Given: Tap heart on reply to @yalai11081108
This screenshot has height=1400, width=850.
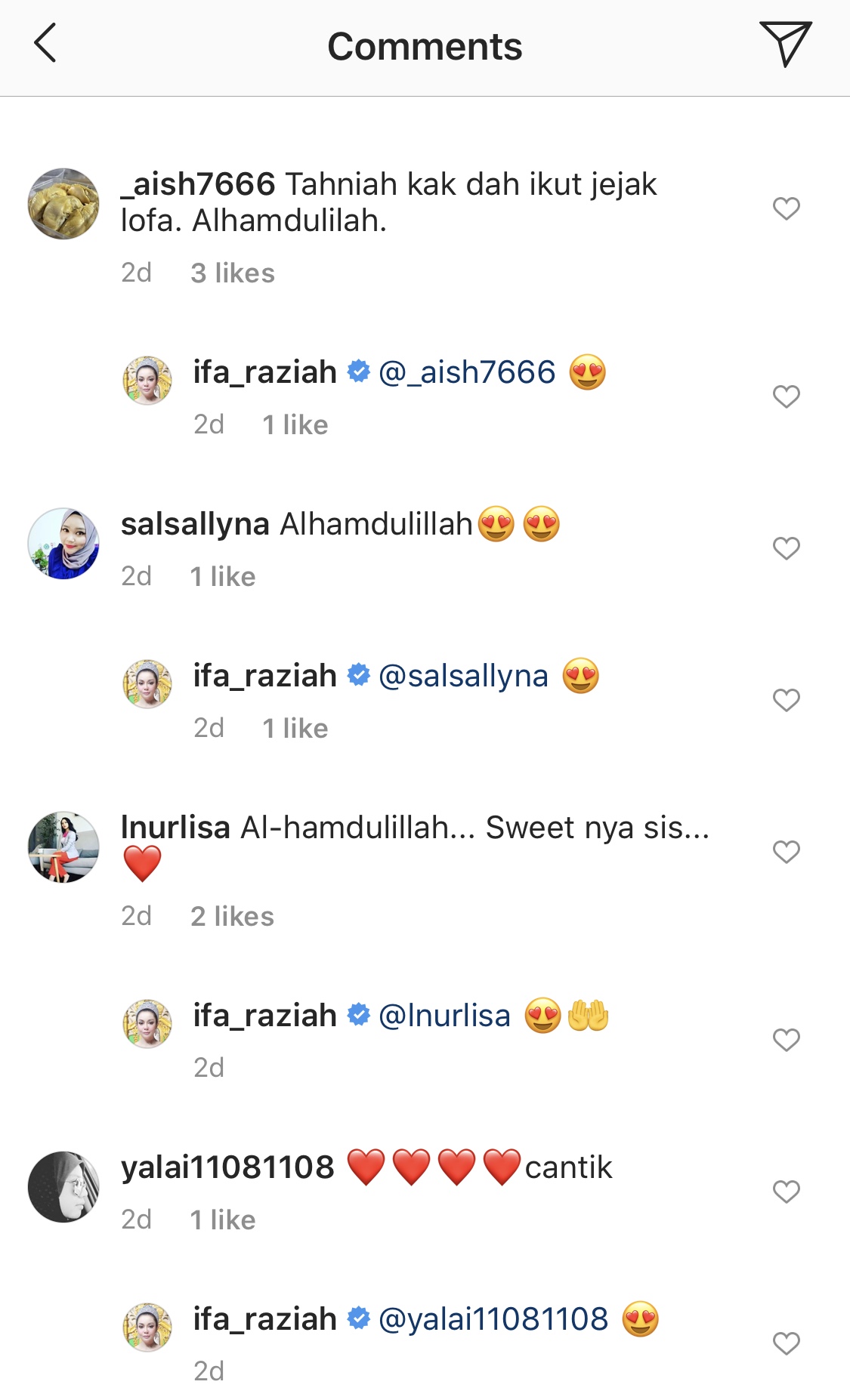Looking at the screenshot, I should (x=786, y=1343).
